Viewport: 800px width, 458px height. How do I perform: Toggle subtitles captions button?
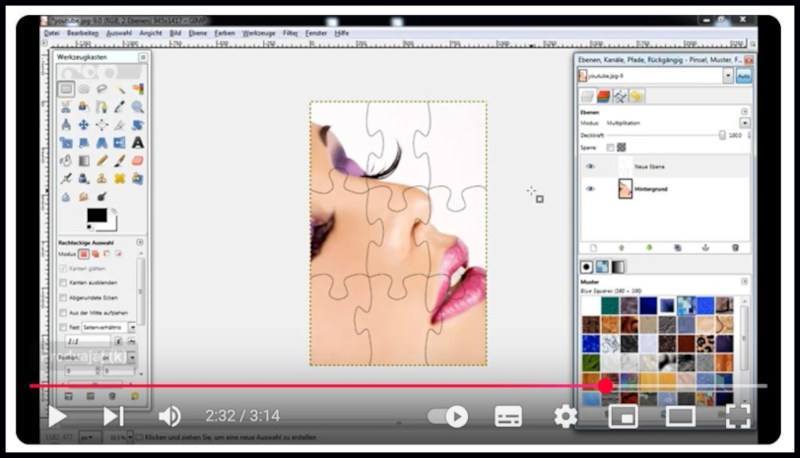pos(508,416)
